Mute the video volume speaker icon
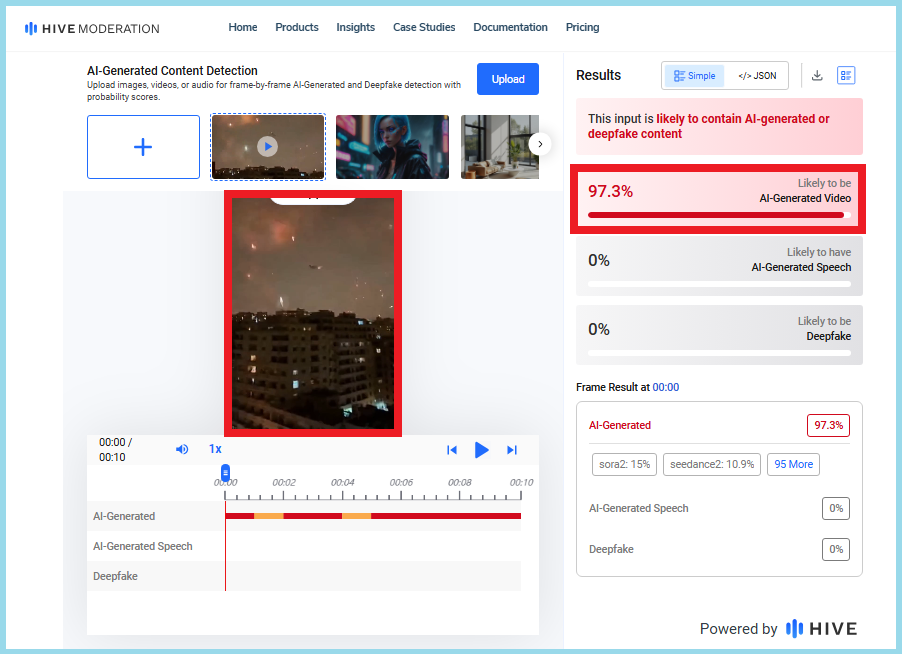Viewport: 902px width, 654px height. coord(182,450)
